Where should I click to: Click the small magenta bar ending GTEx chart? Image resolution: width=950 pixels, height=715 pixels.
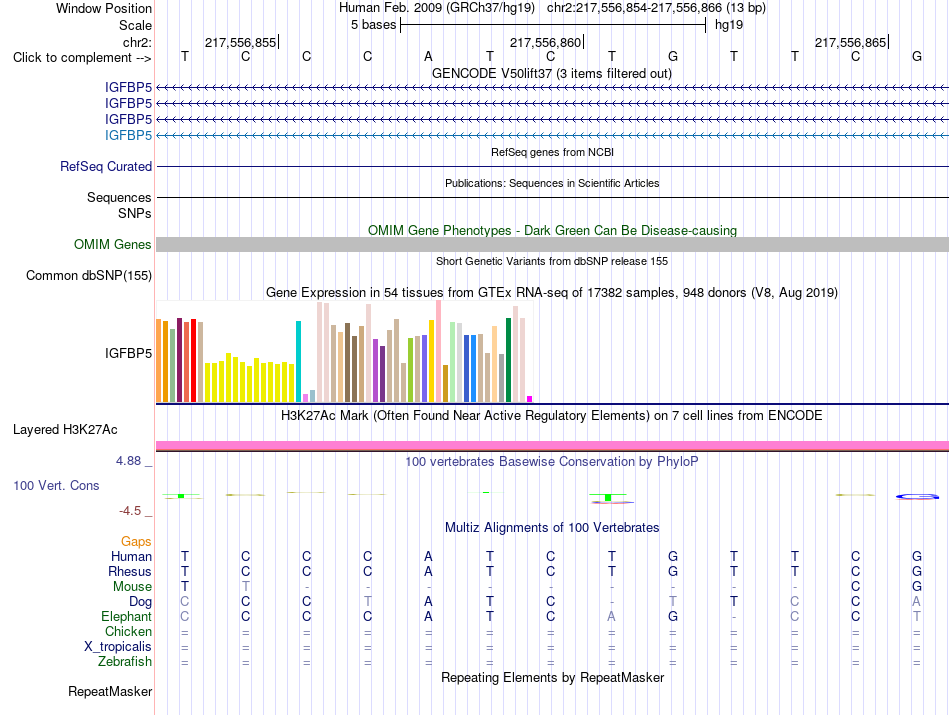click(530, 399)
